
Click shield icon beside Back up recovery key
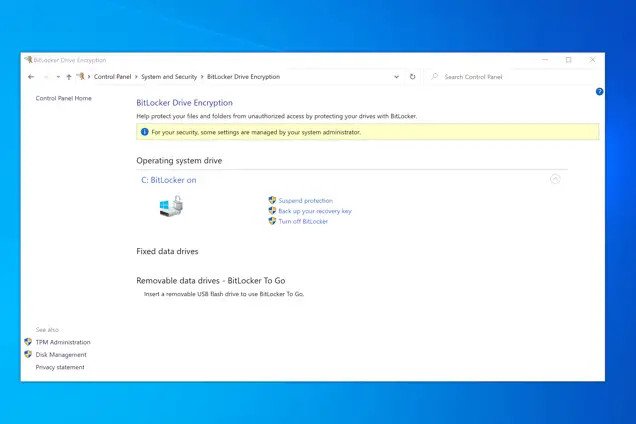(272, 211)
